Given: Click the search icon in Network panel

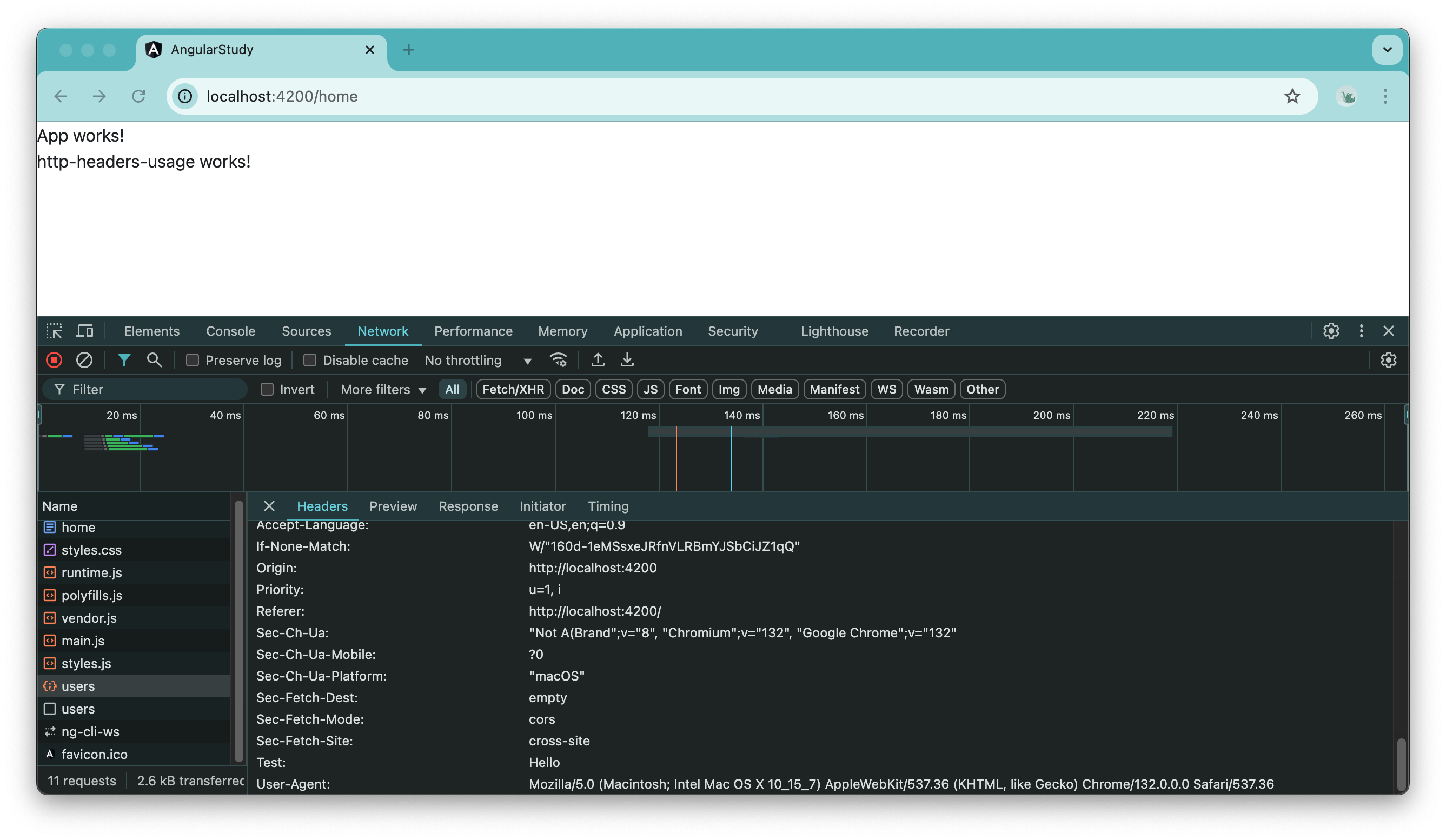Looking at the screenshot, I should pos(153,360).
